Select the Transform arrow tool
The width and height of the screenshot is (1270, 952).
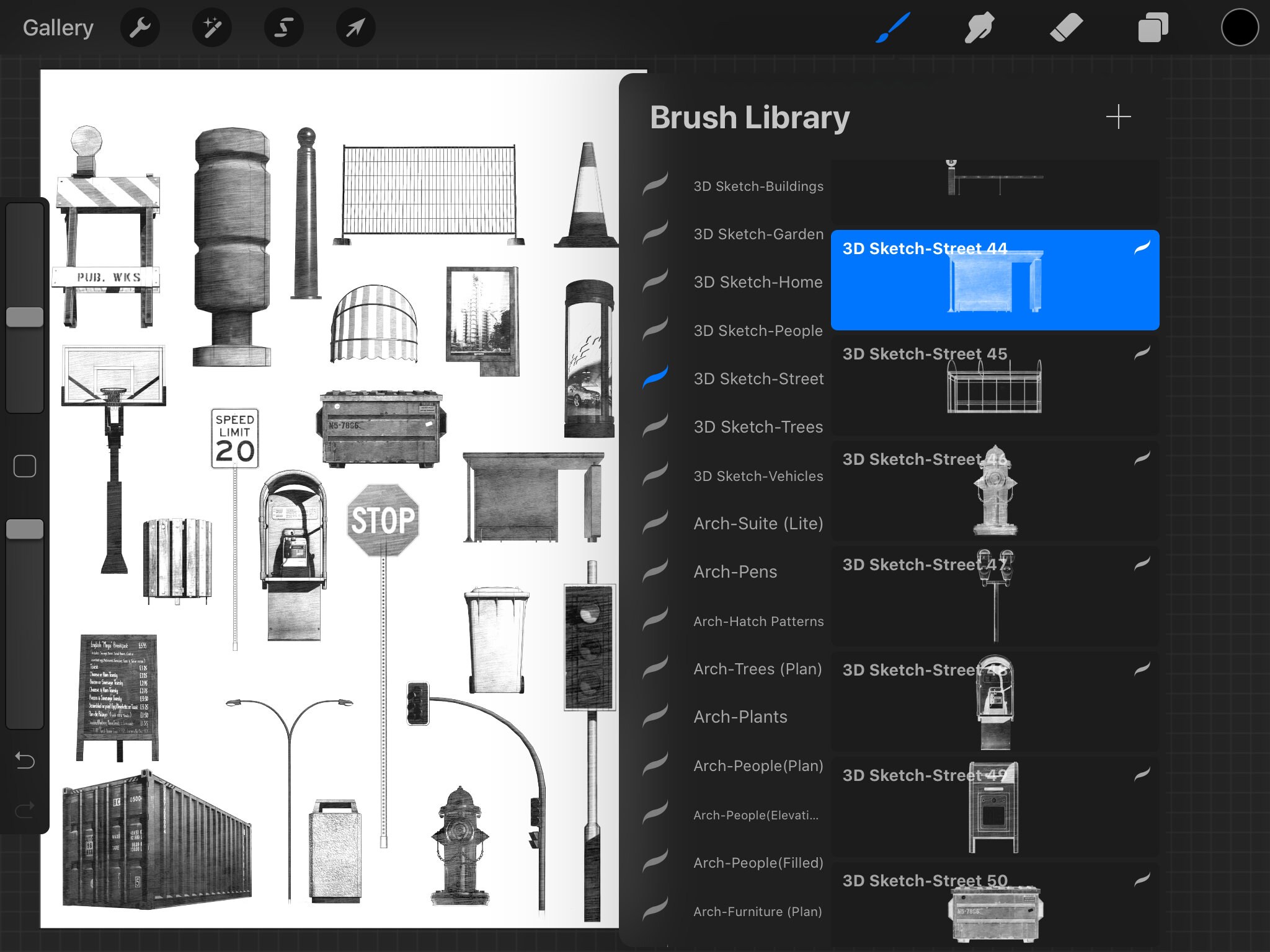[x=355, y=27]
